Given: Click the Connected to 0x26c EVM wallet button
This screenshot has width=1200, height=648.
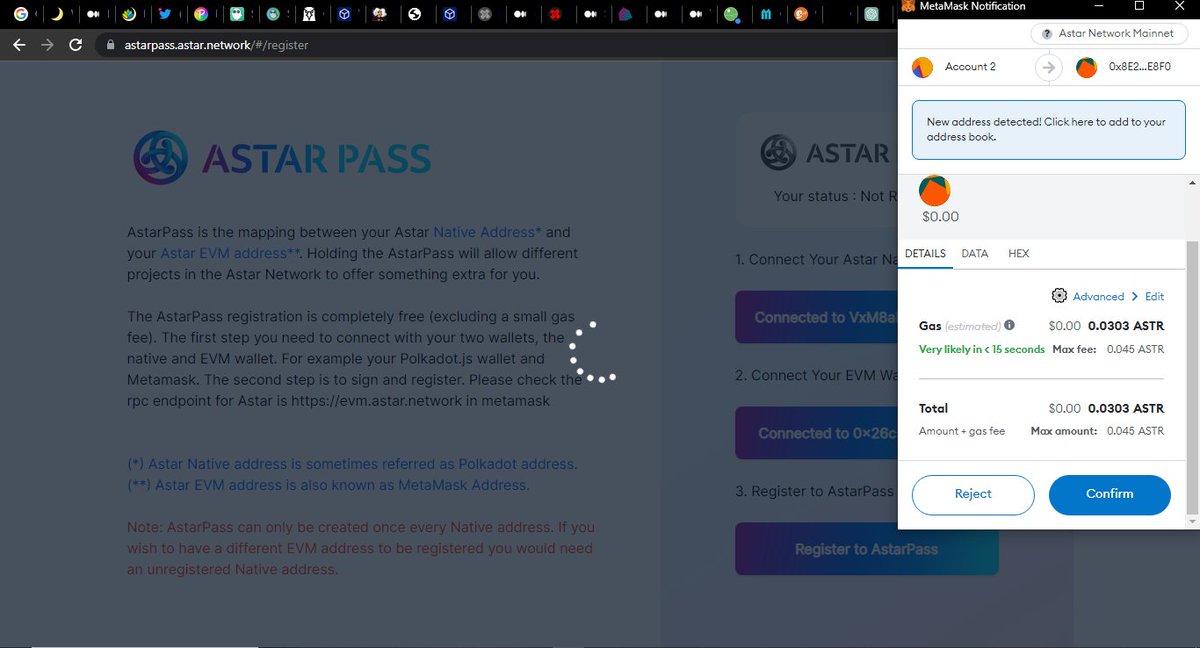Looking at the screenshot, I should (x=816, y=433).
